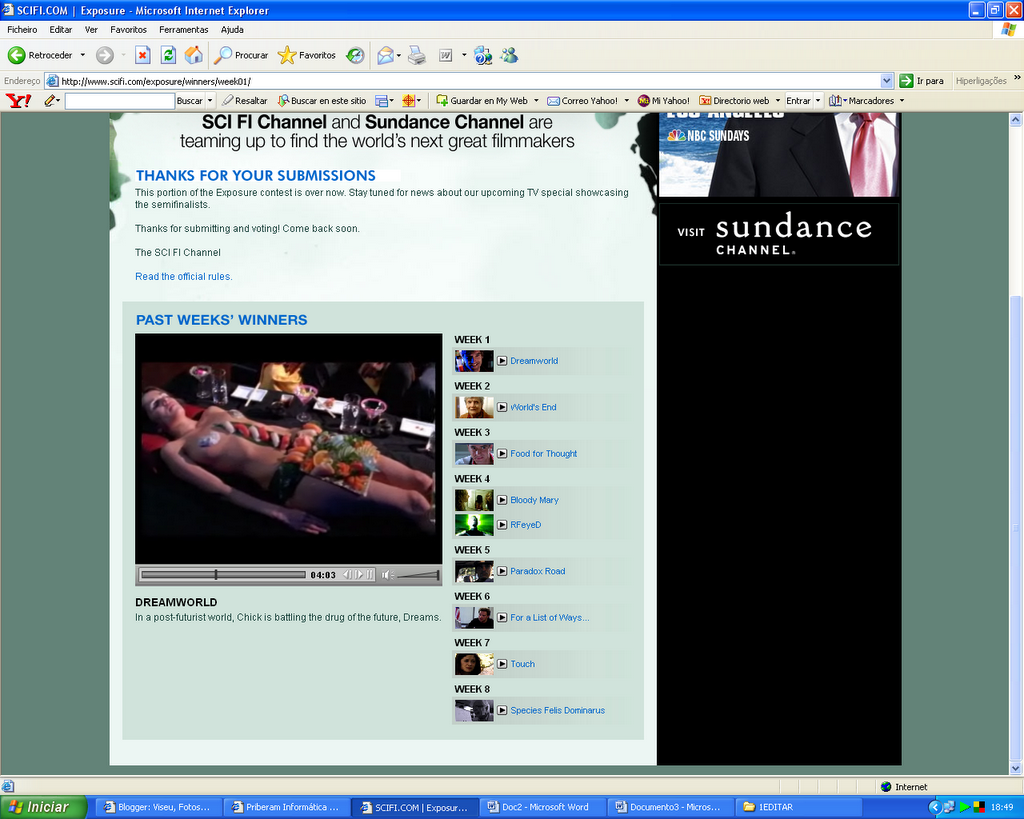Stop page loading with the red X icon
1024x819 pixels.
pyautogui.click(x=142, y=56)
